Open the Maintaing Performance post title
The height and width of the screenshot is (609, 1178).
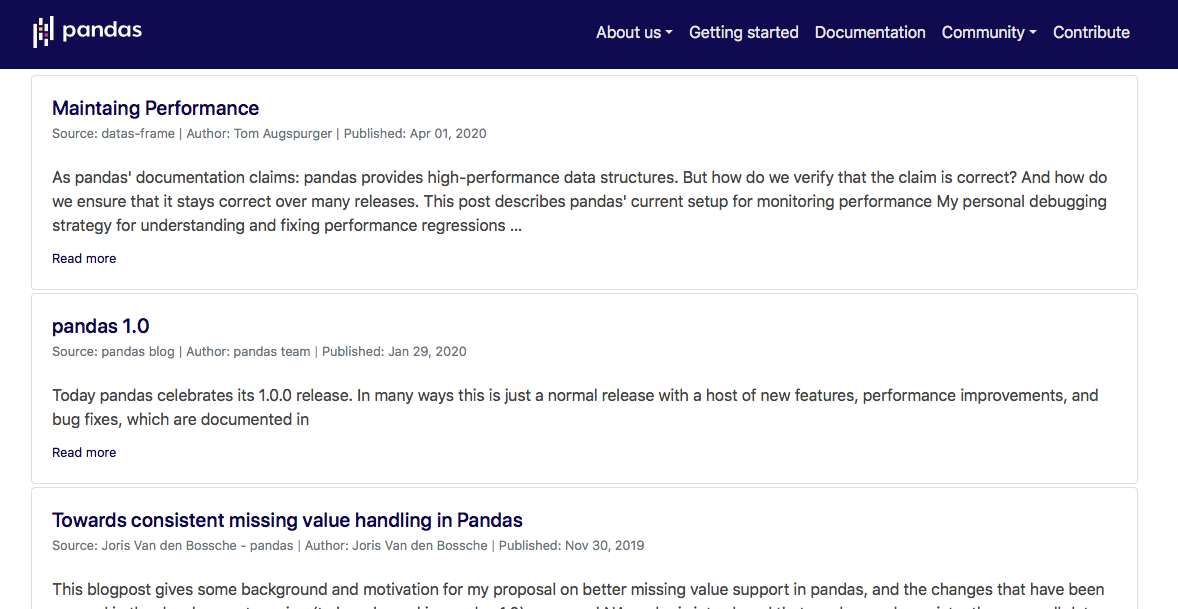[156, 108]
